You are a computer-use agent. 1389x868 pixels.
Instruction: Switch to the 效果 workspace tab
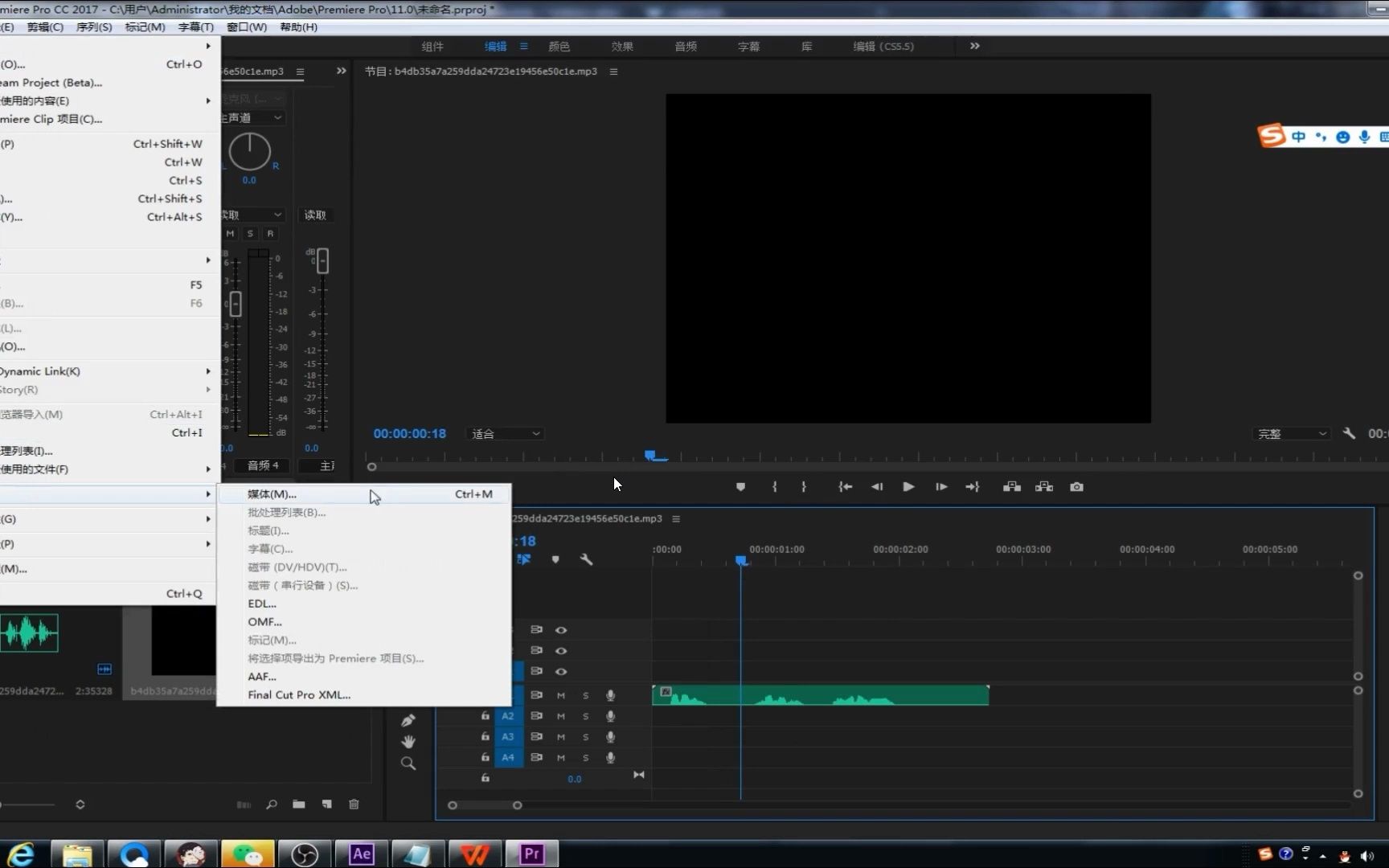[622, 47]
